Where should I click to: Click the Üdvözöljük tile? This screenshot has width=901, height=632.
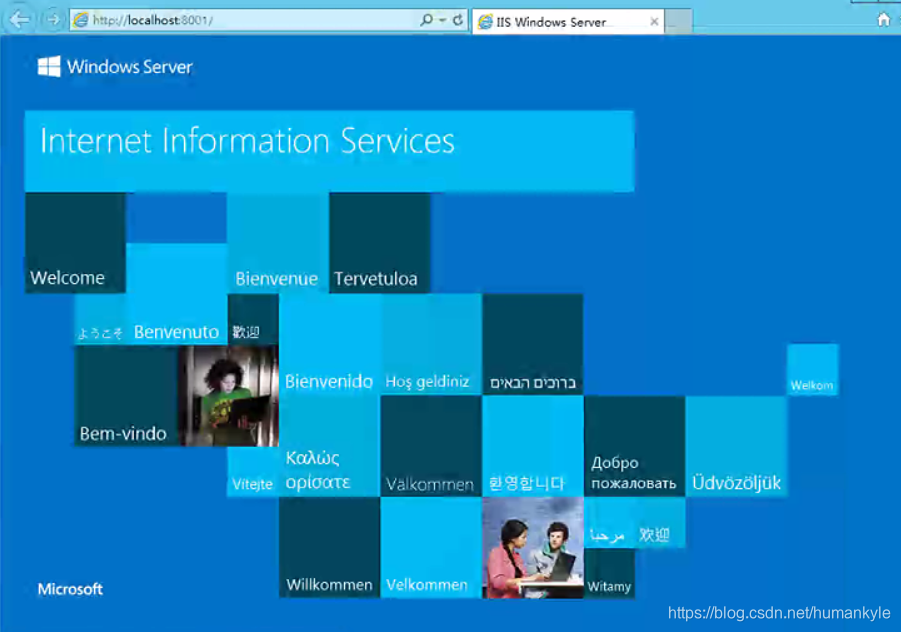tap(736, 446)
